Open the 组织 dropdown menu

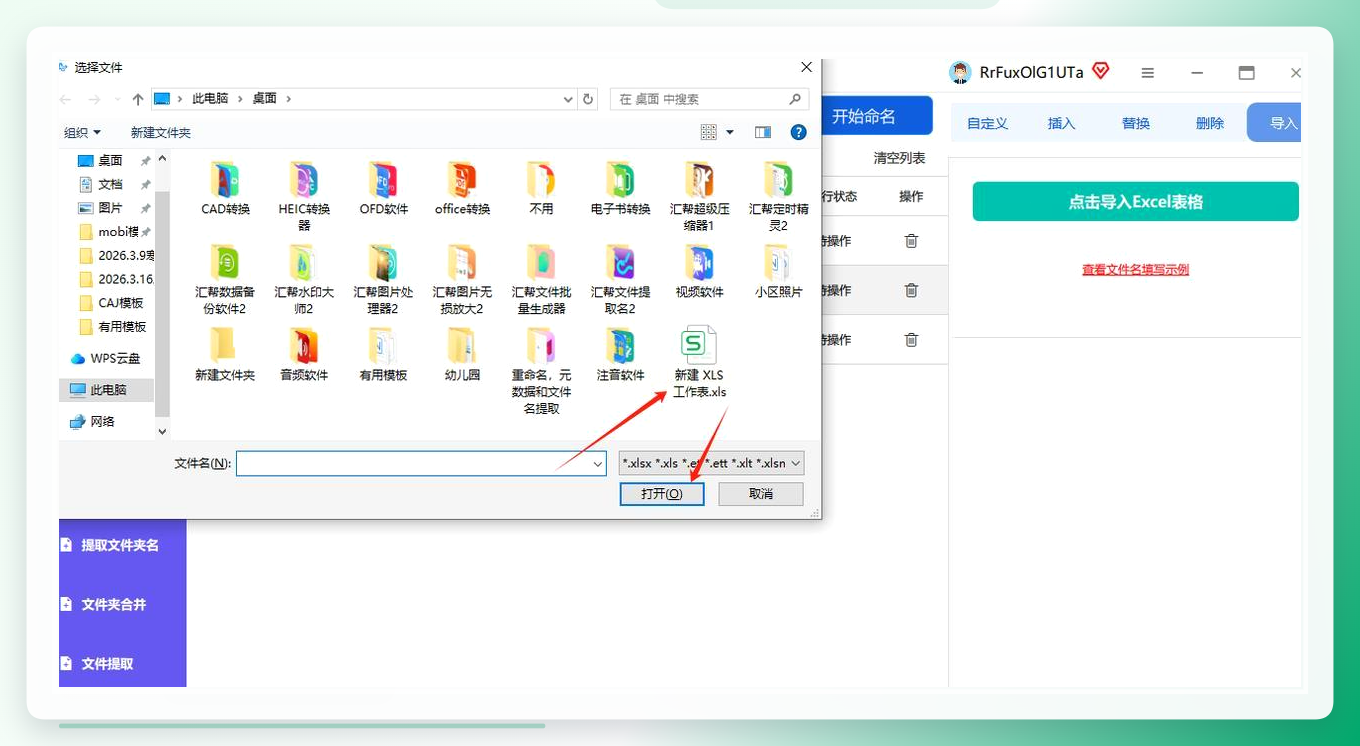pyautogui.click(x=82, y=132)
